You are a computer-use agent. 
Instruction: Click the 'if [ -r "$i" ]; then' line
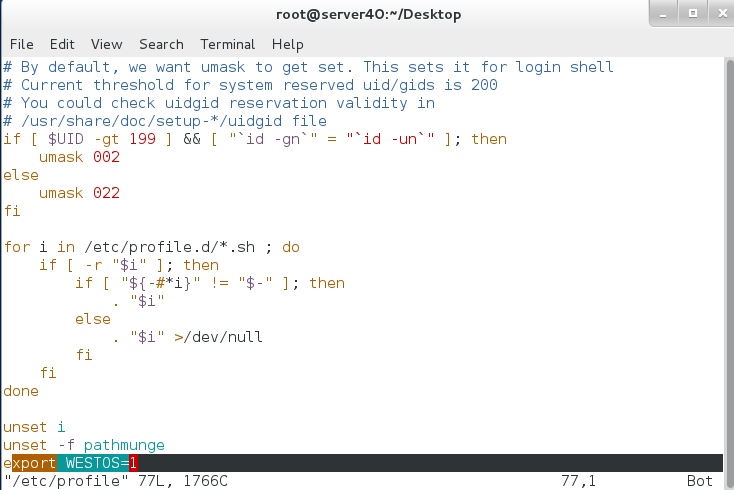[x=129, y=265]
